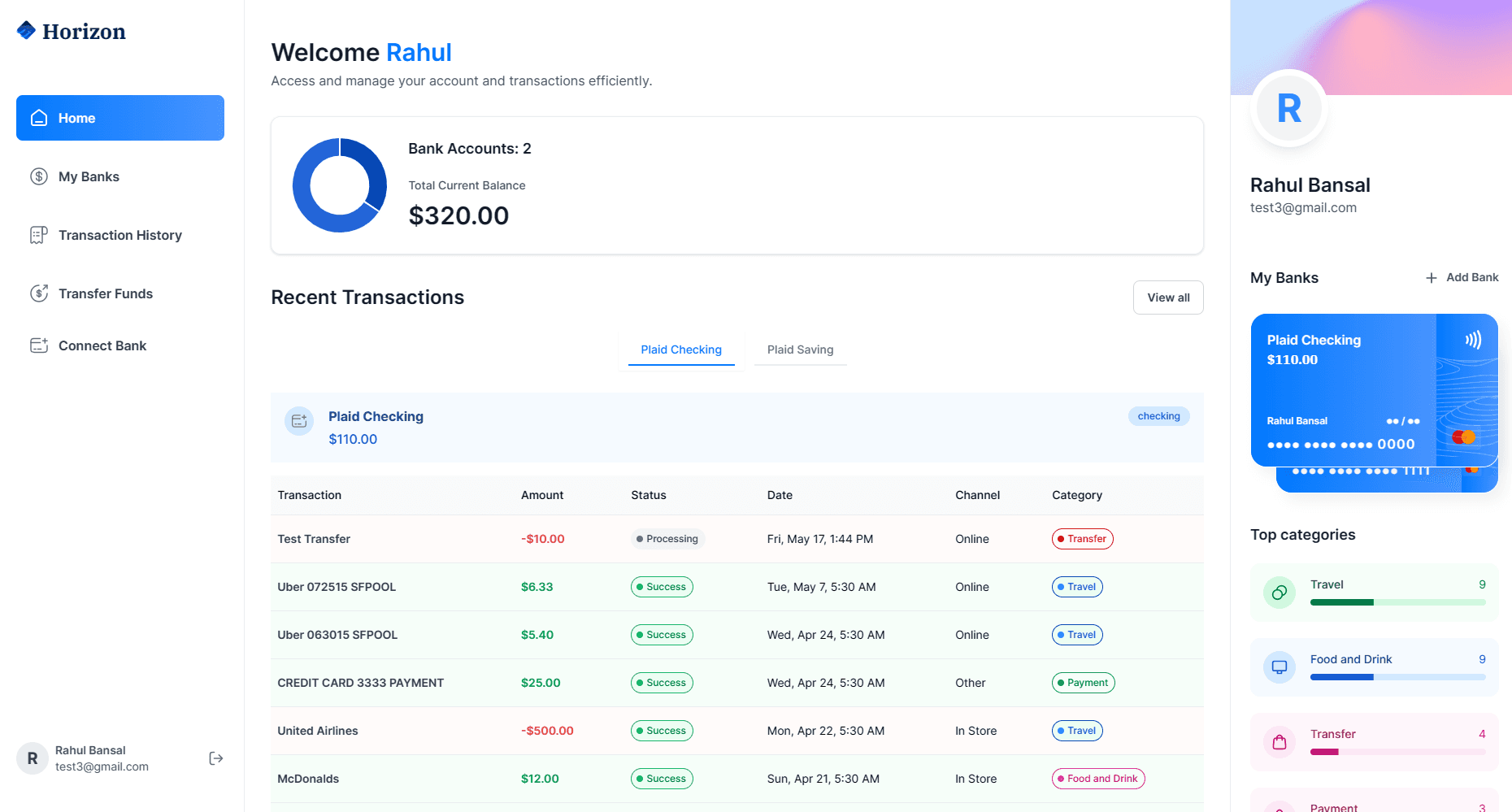Click the -$10.00 amount

(x=542, y=539)
